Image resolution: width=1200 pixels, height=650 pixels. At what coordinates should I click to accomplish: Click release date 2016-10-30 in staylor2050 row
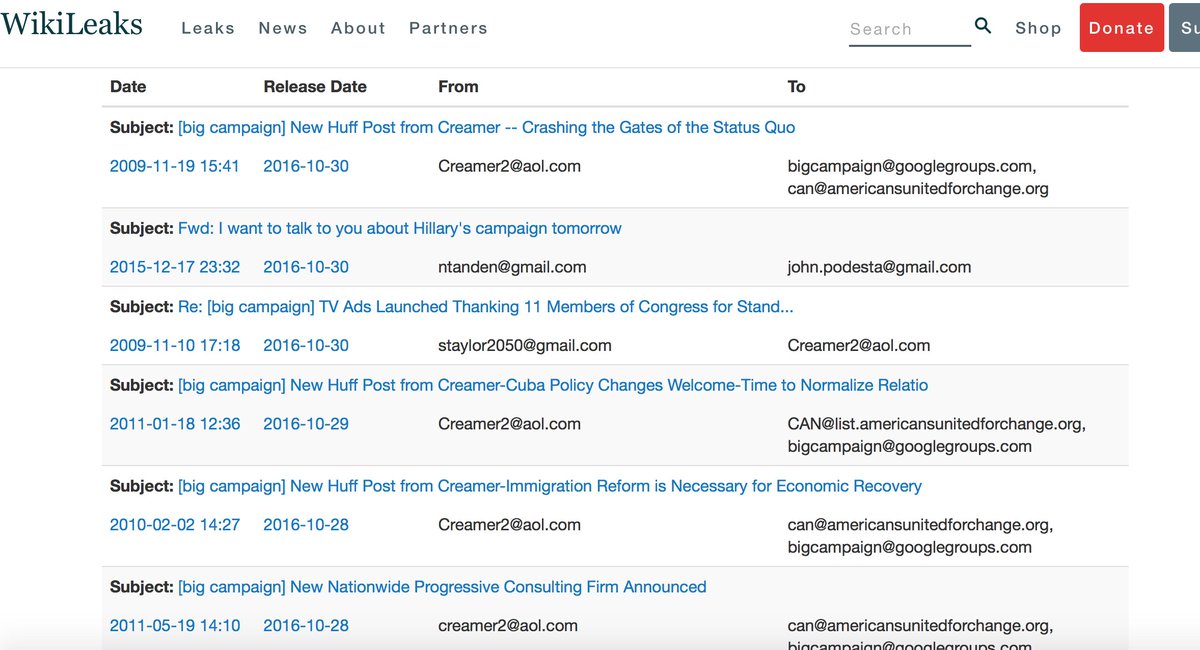point(306,345)
